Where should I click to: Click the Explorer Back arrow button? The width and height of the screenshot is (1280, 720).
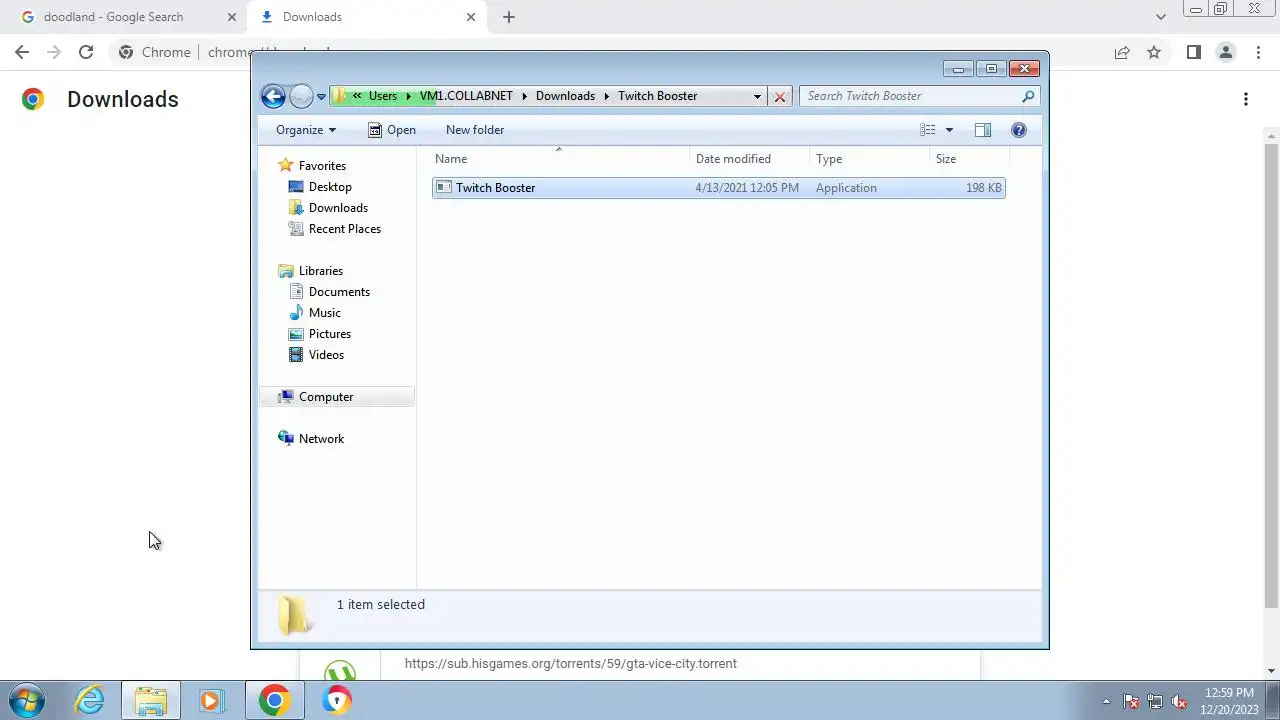tap(273, 96)
